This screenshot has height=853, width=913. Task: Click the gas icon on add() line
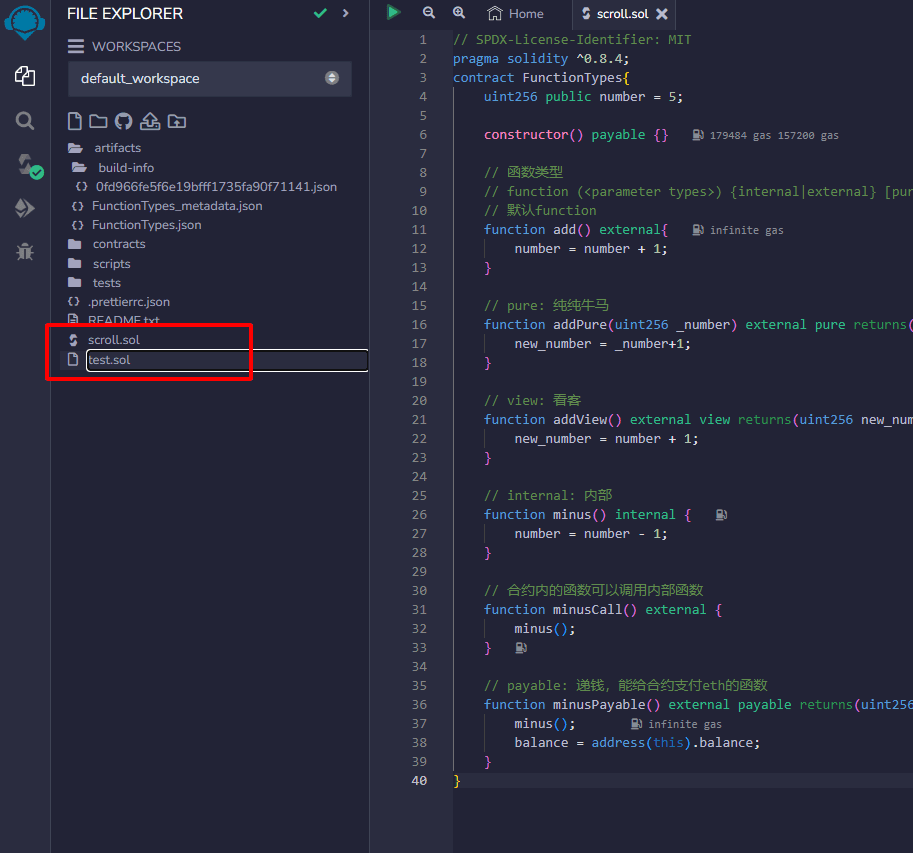click(698, 230)
